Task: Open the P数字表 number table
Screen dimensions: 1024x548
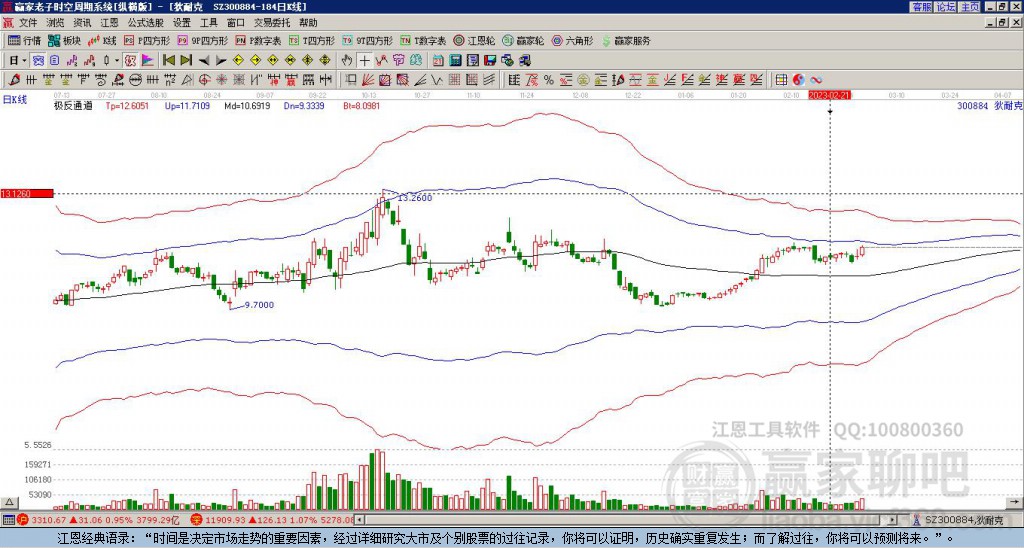Action: tap(258, 40)
